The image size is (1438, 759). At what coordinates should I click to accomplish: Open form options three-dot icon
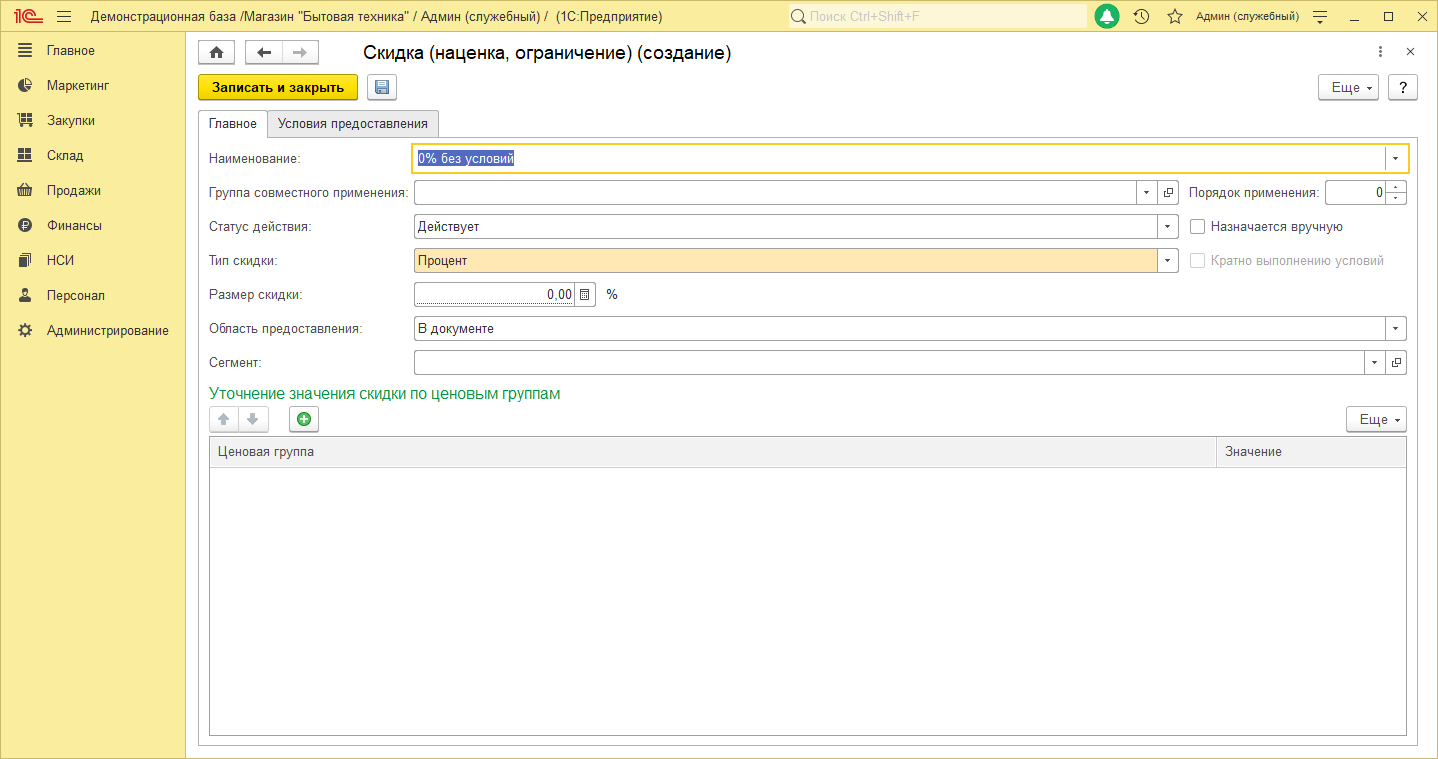1380,52
